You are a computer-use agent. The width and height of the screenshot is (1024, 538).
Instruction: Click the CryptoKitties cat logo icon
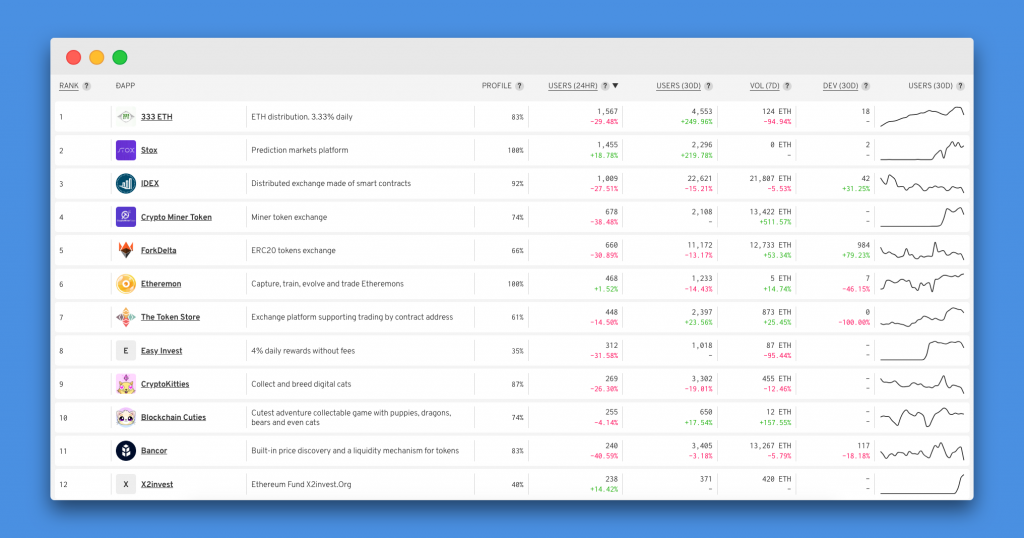click(x=125, y=384)
